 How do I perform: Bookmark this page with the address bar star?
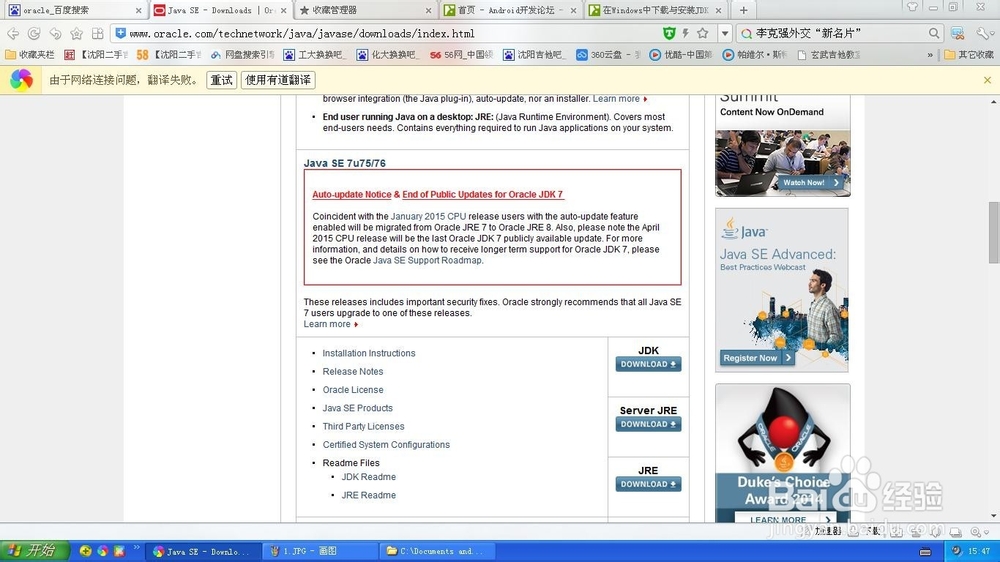pos(703,33)
